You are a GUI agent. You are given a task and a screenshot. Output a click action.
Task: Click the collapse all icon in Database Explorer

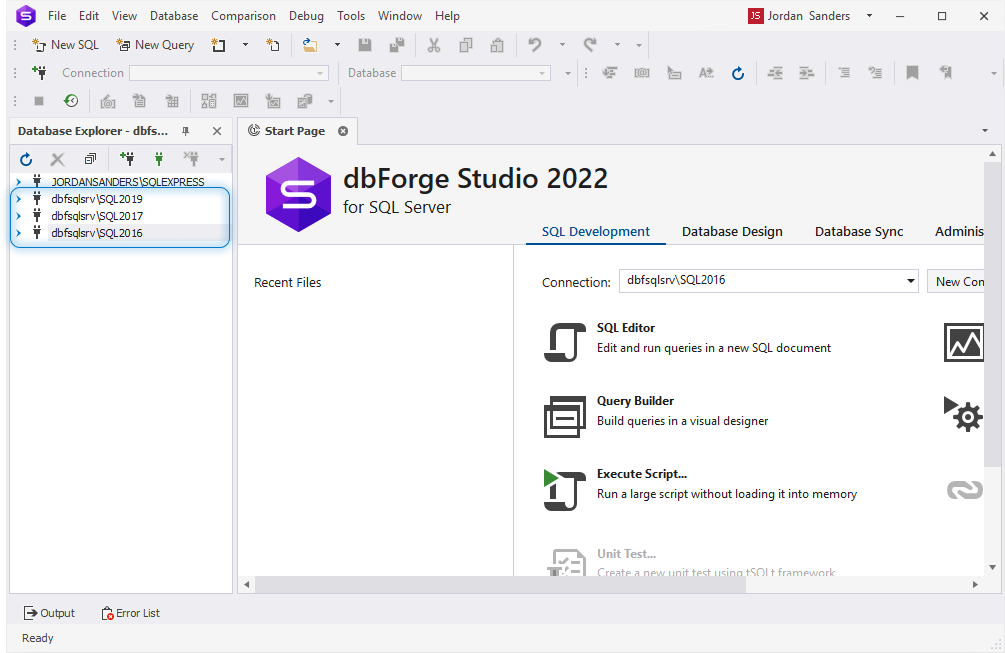(x=90, y=159)
